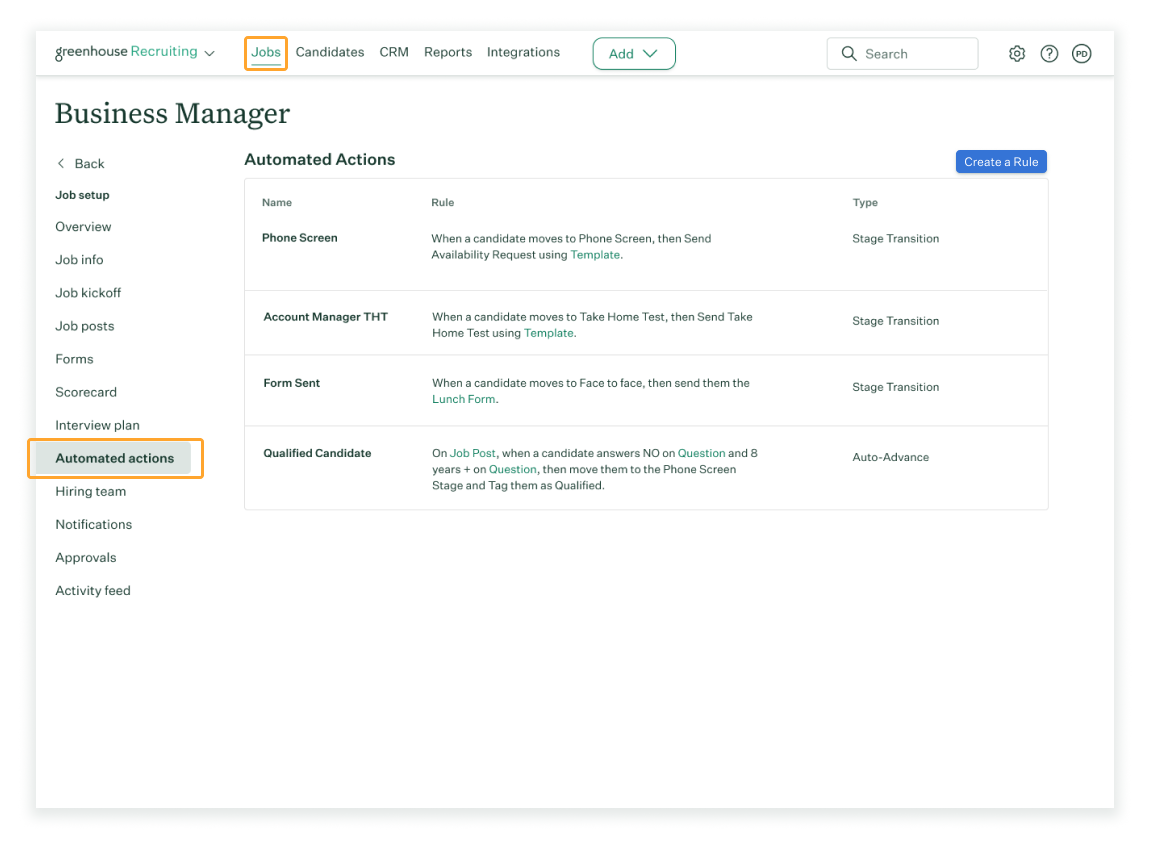Image resolution: width=1163 pixels, height=853 pixels.
Task: Click in the Search field
Action: [902, 53]
